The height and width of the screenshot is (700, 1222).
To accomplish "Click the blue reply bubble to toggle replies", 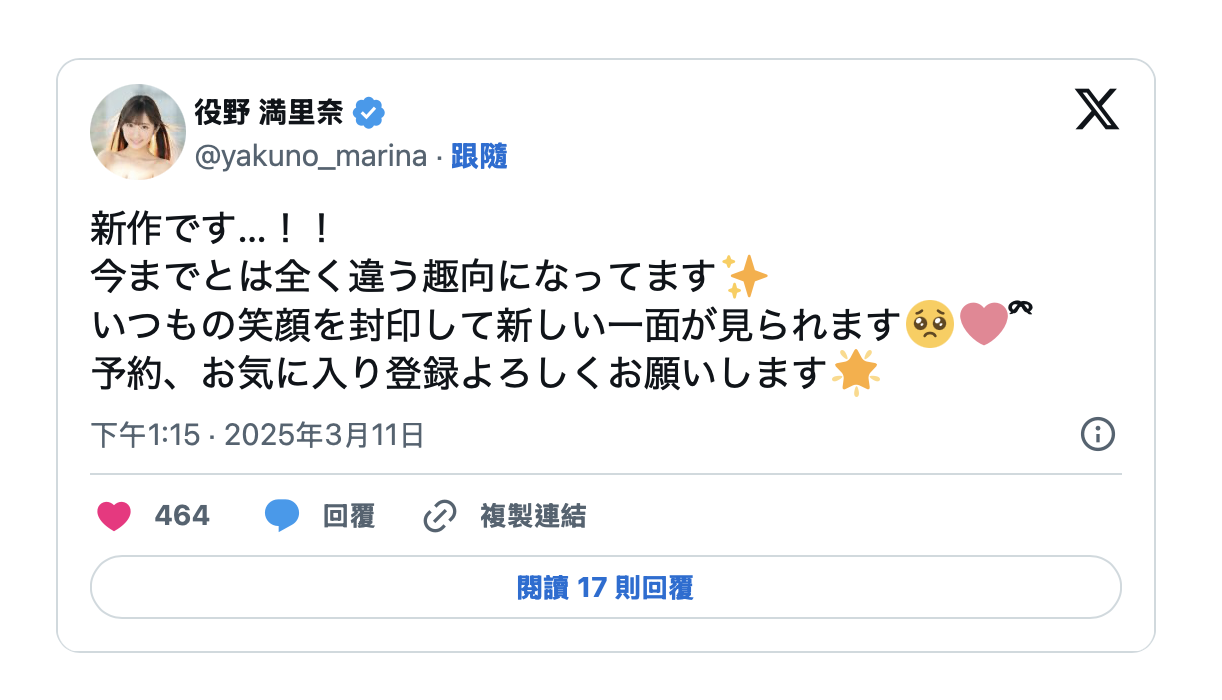I will click(x=285, y=516).
